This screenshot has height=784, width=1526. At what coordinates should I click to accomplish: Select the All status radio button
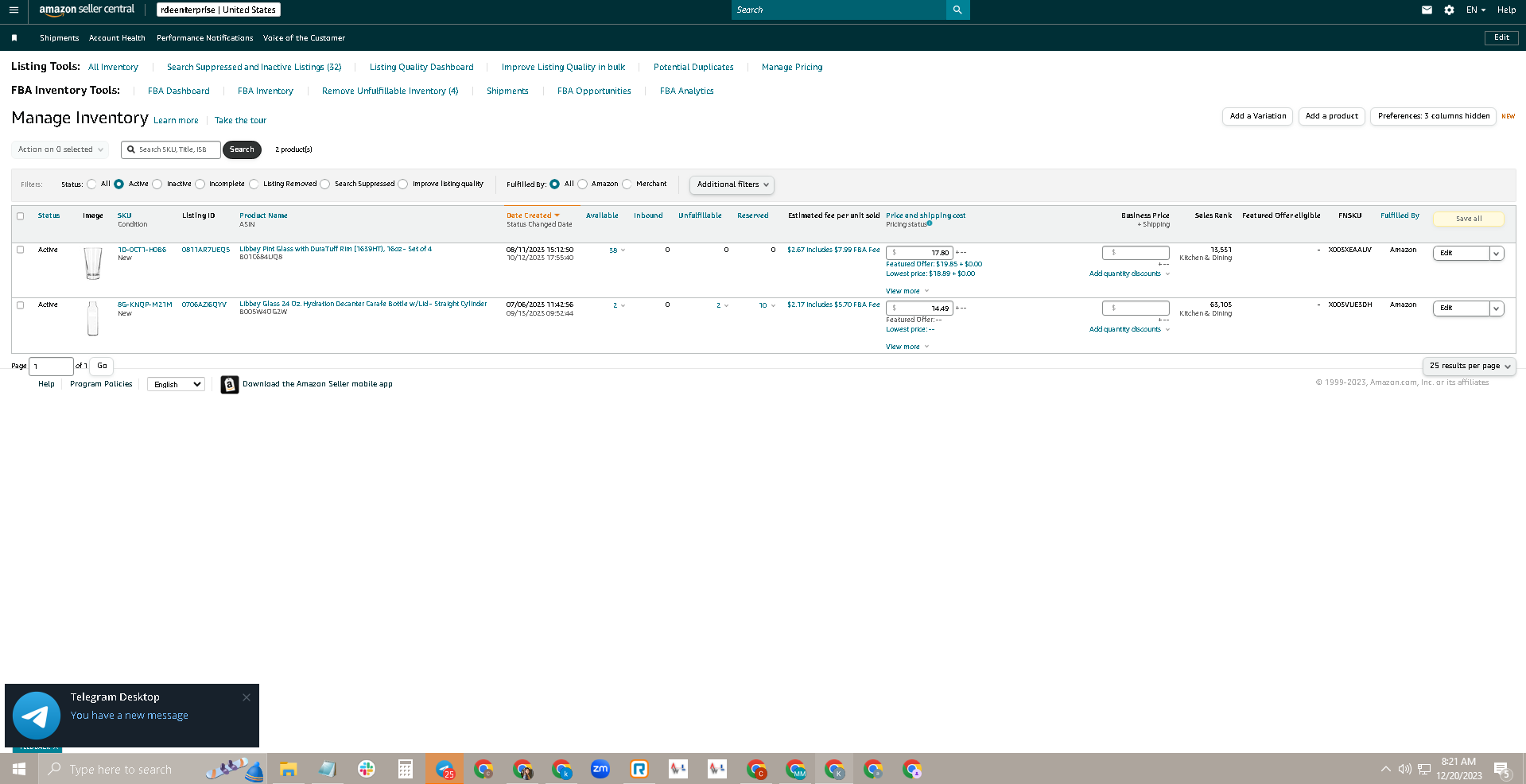pyautogui.click(x=91, y=184)
